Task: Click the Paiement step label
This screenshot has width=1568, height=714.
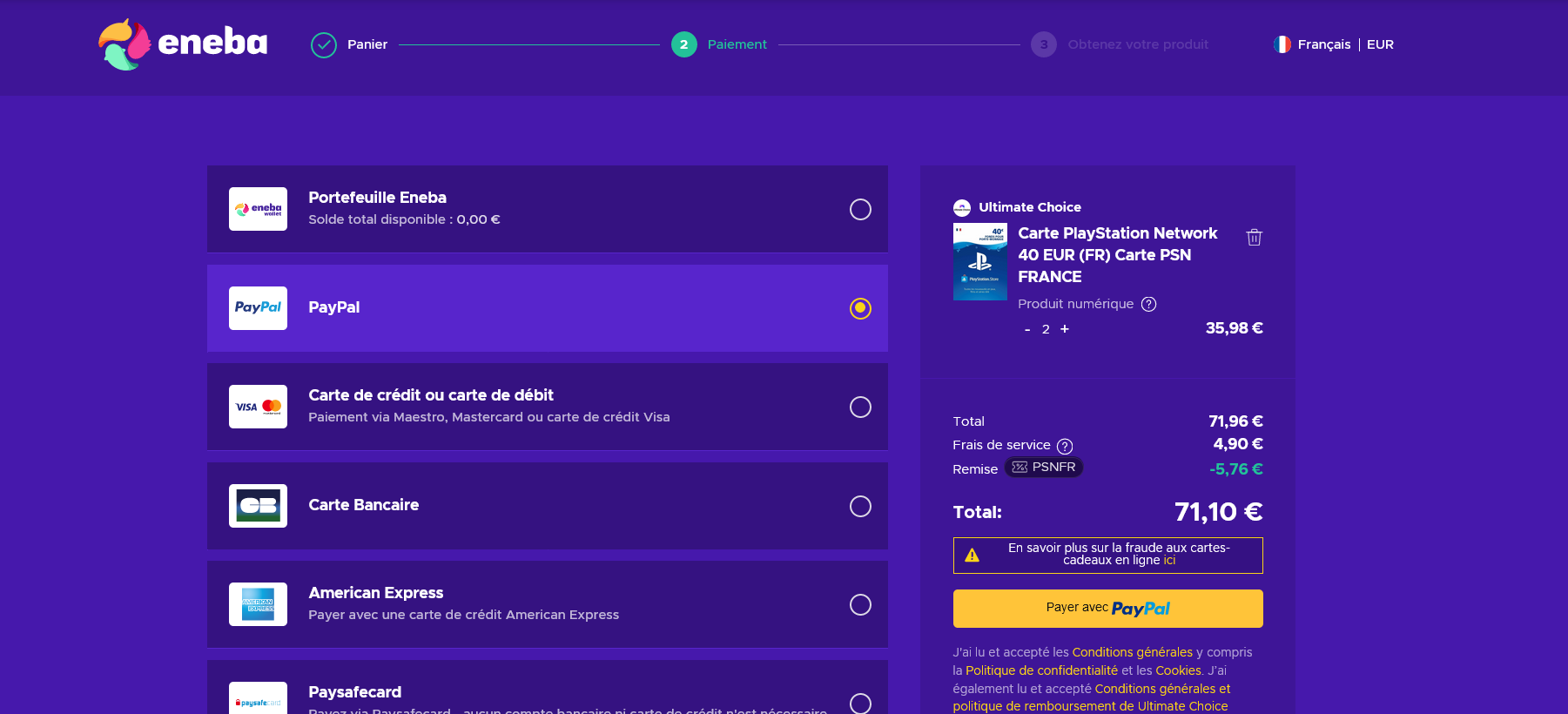Action: pyautogui.click(x=737, y=44)
